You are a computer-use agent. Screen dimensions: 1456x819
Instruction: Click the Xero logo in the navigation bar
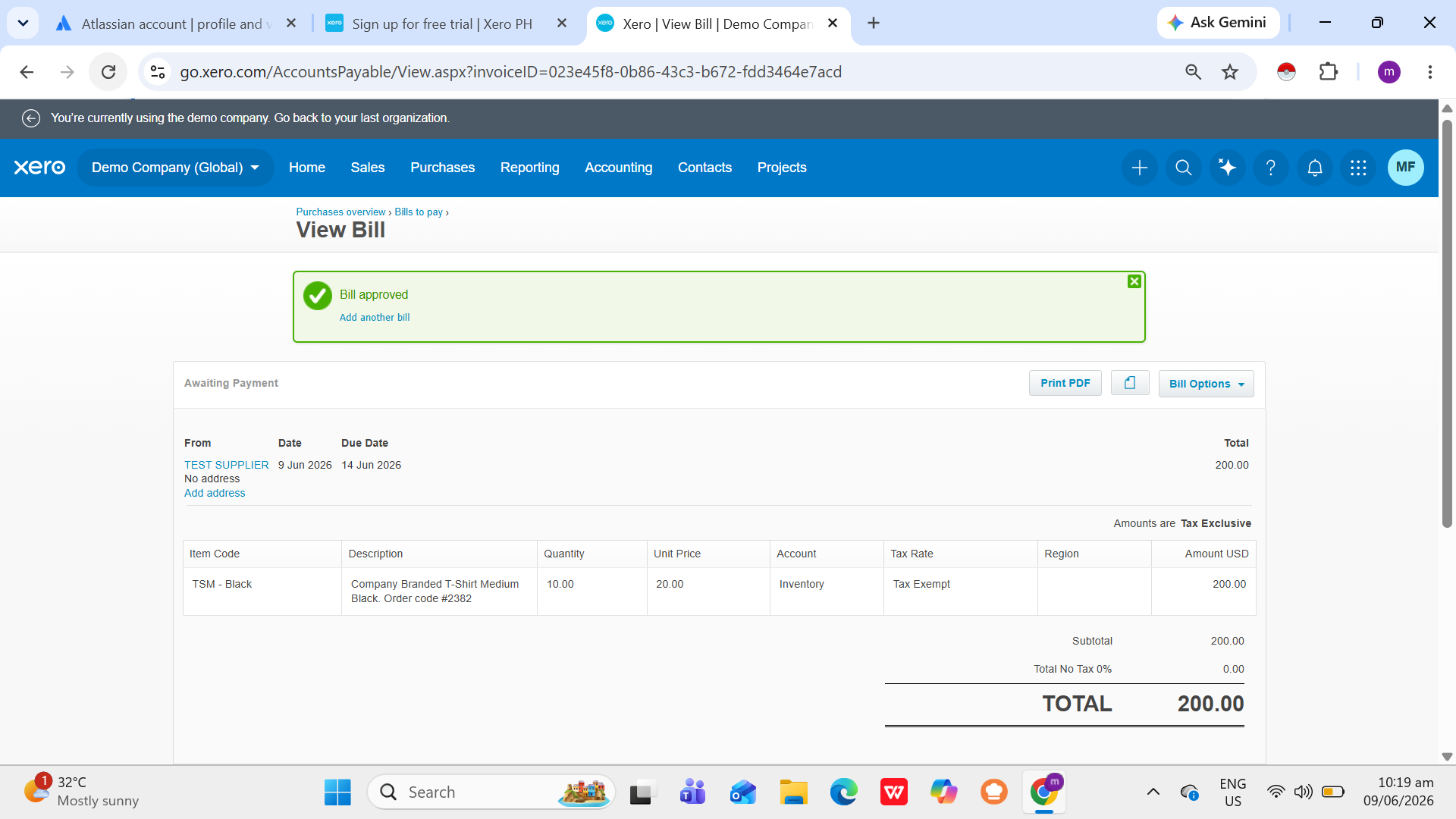(39, 168)
